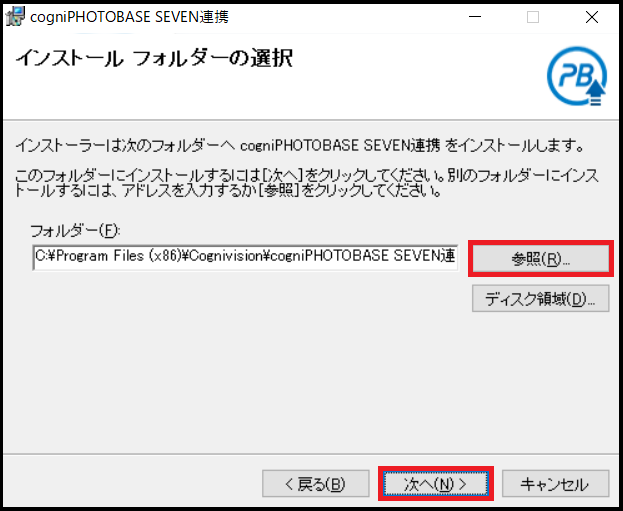The width and height of the screenshot is (623, 511).
Task: Minimize the installer window
Action: coord(475,17)
